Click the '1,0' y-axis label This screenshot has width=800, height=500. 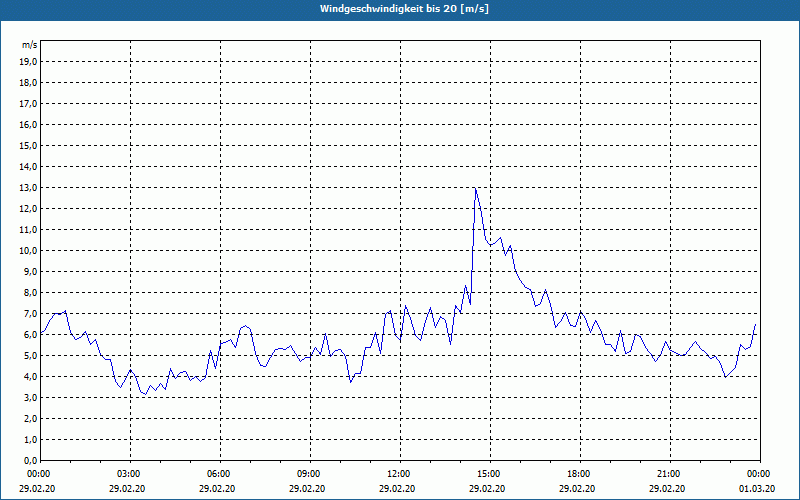tap(31, 439)
